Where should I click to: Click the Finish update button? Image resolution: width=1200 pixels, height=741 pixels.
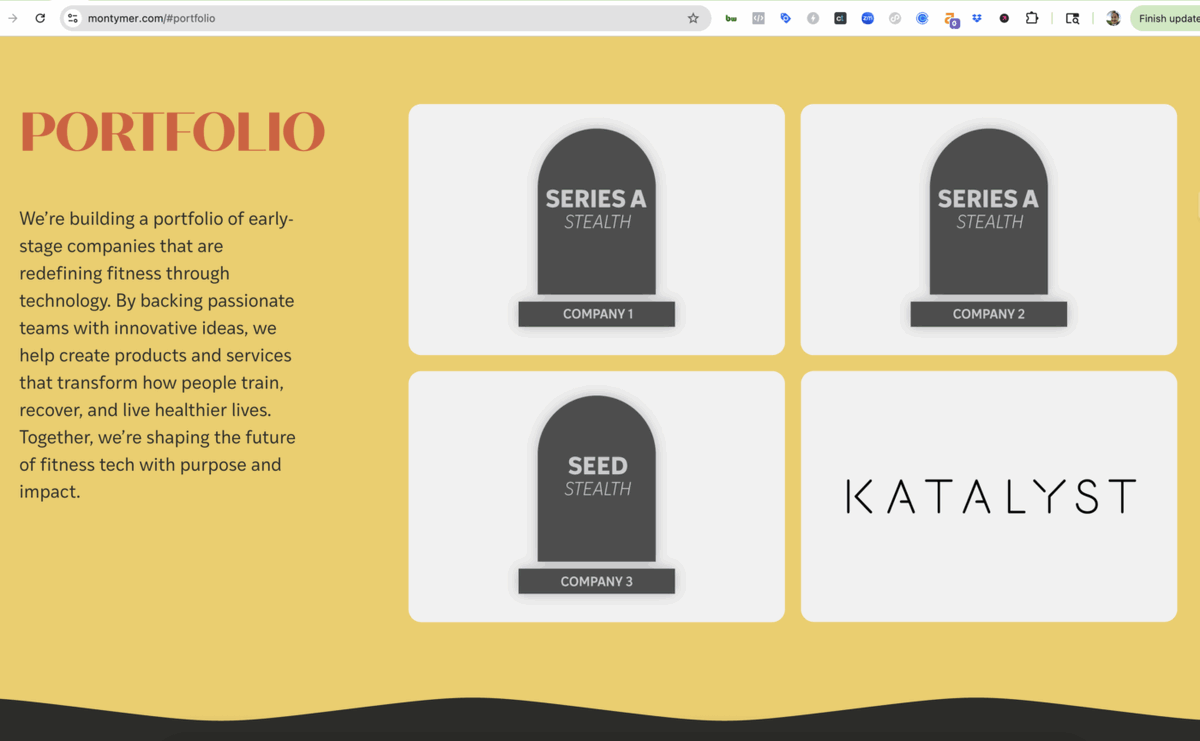[x=1166, y=18]
